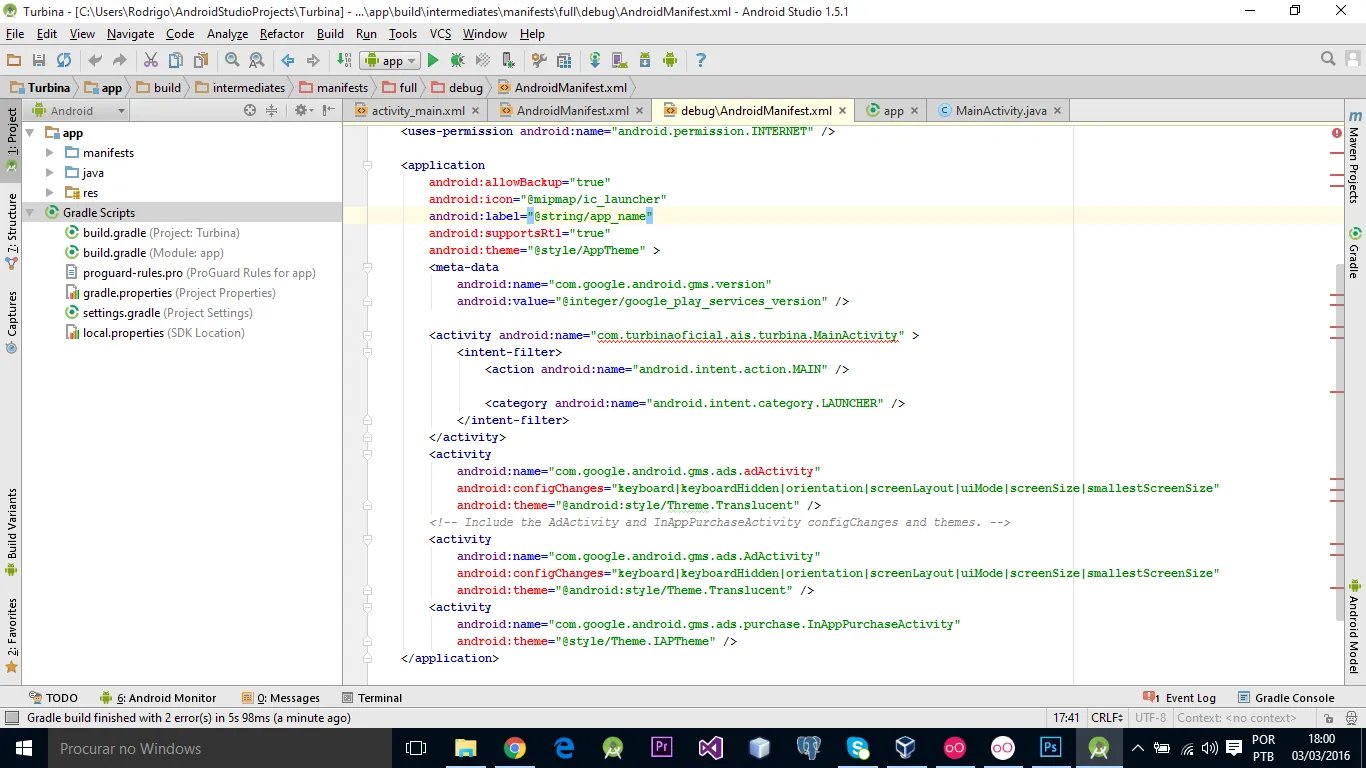
Task: Click the Find magnifier icon in toolbar
Action: [232, 61]
